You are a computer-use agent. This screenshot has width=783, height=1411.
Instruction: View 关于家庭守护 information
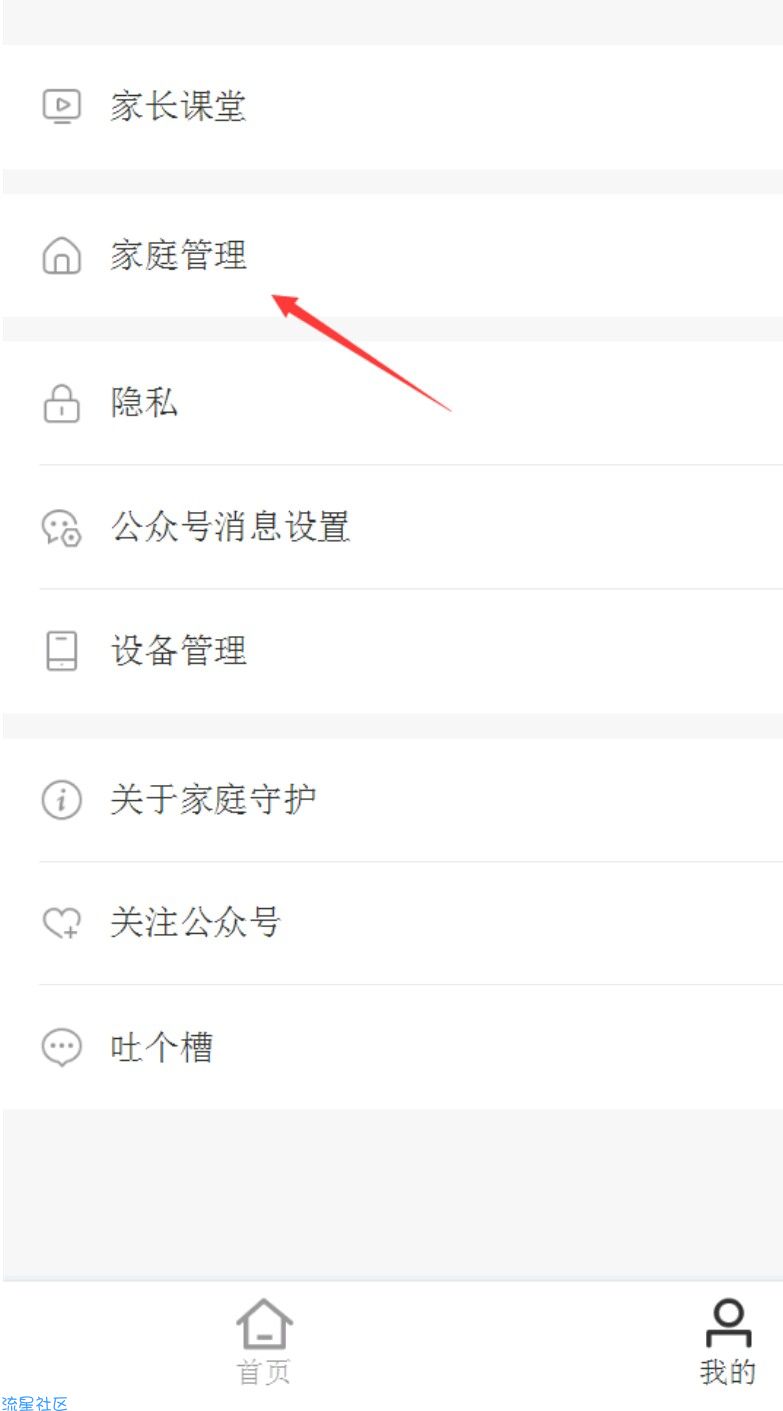[392, 800]
